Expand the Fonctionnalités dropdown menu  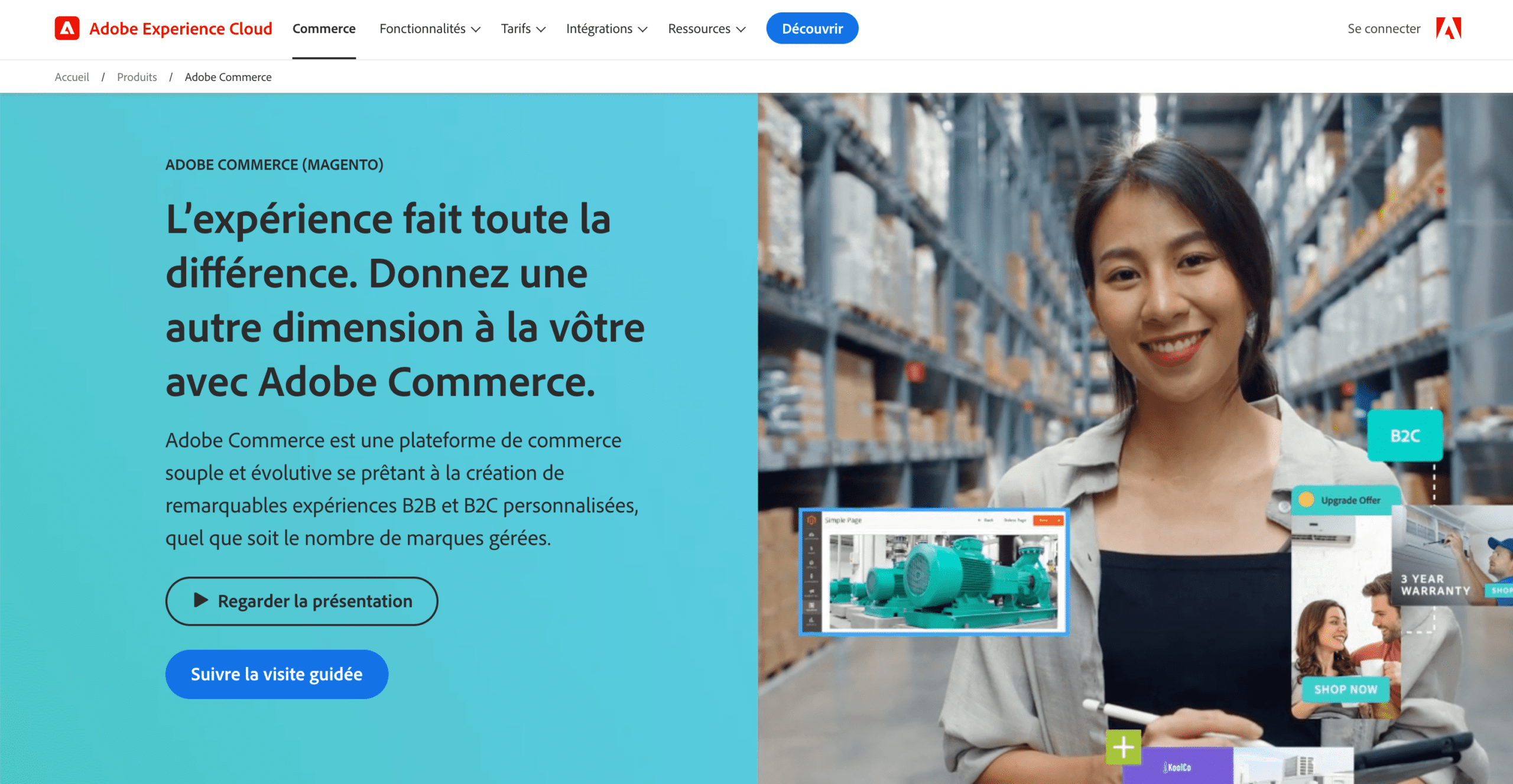430,28
